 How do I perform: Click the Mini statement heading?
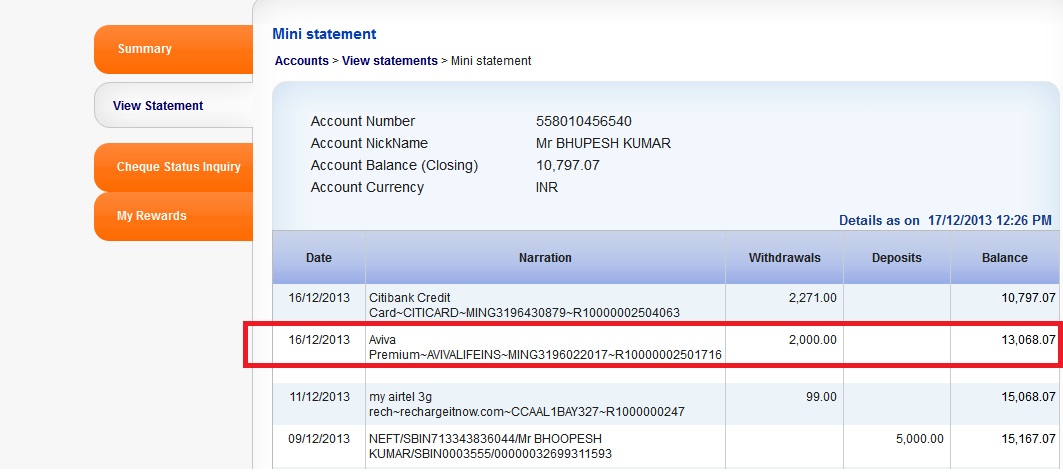pyautogui.click(x=324, y=34)
